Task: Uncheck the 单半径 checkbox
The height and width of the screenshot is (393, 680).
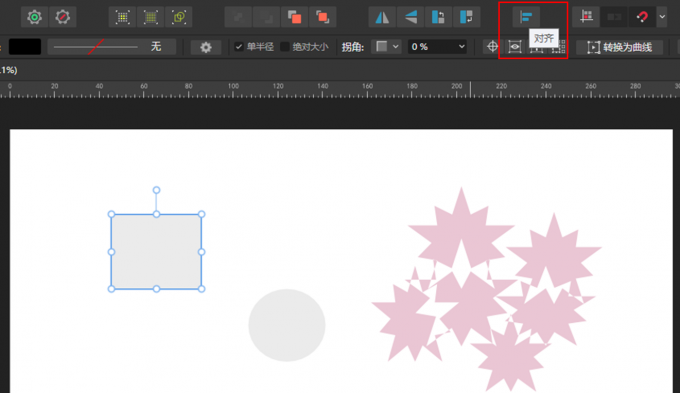Action: click(x=239, y=46)
